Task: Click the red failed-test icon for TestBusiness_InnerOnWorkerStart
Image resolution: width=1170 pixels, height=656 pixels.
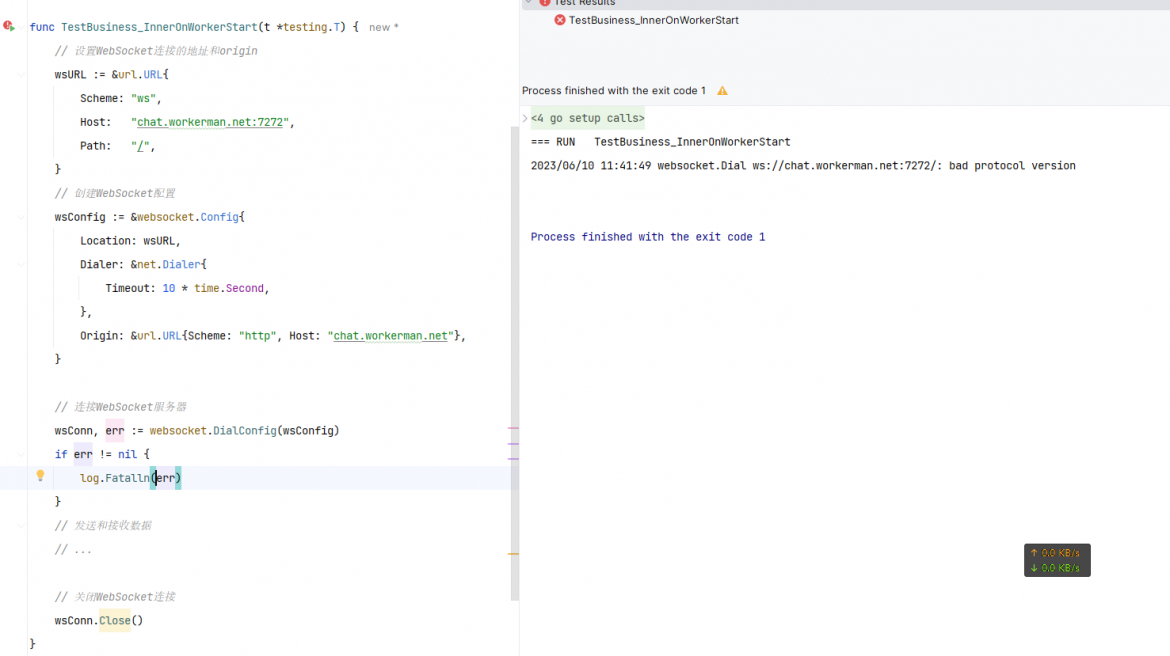Action: (560, 20)
